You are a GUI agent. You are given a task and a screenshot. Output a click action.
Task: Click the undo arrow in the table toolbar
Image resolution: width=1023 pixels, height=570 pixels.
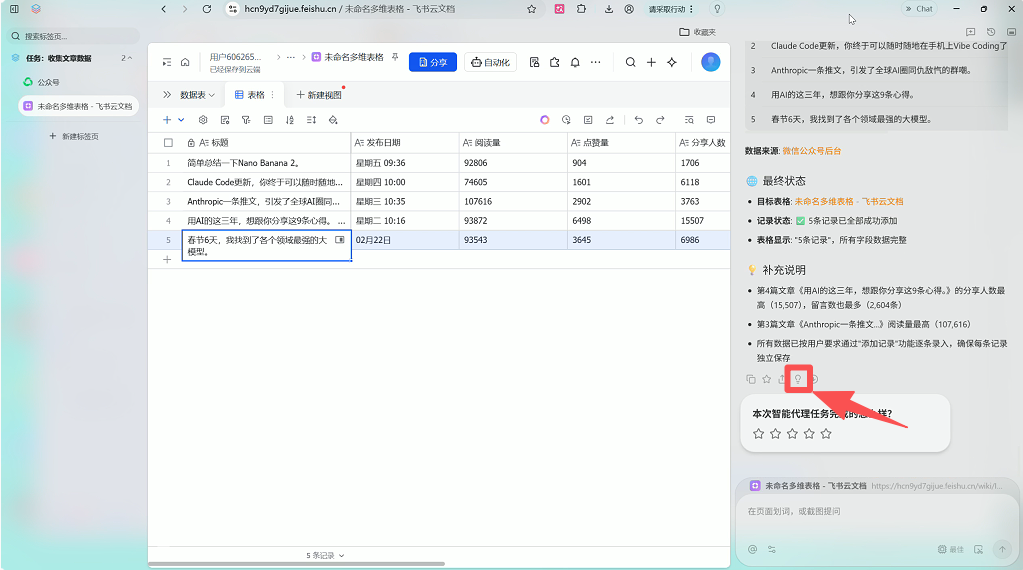(x=639, y=120)
